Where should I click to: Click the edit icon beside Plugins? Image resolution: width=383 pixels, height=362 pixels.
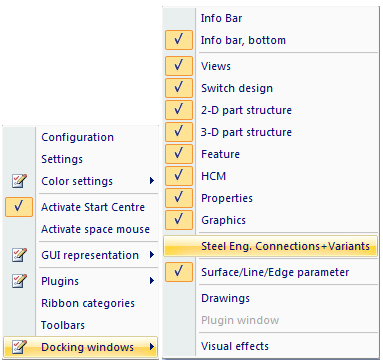(19, 281)
